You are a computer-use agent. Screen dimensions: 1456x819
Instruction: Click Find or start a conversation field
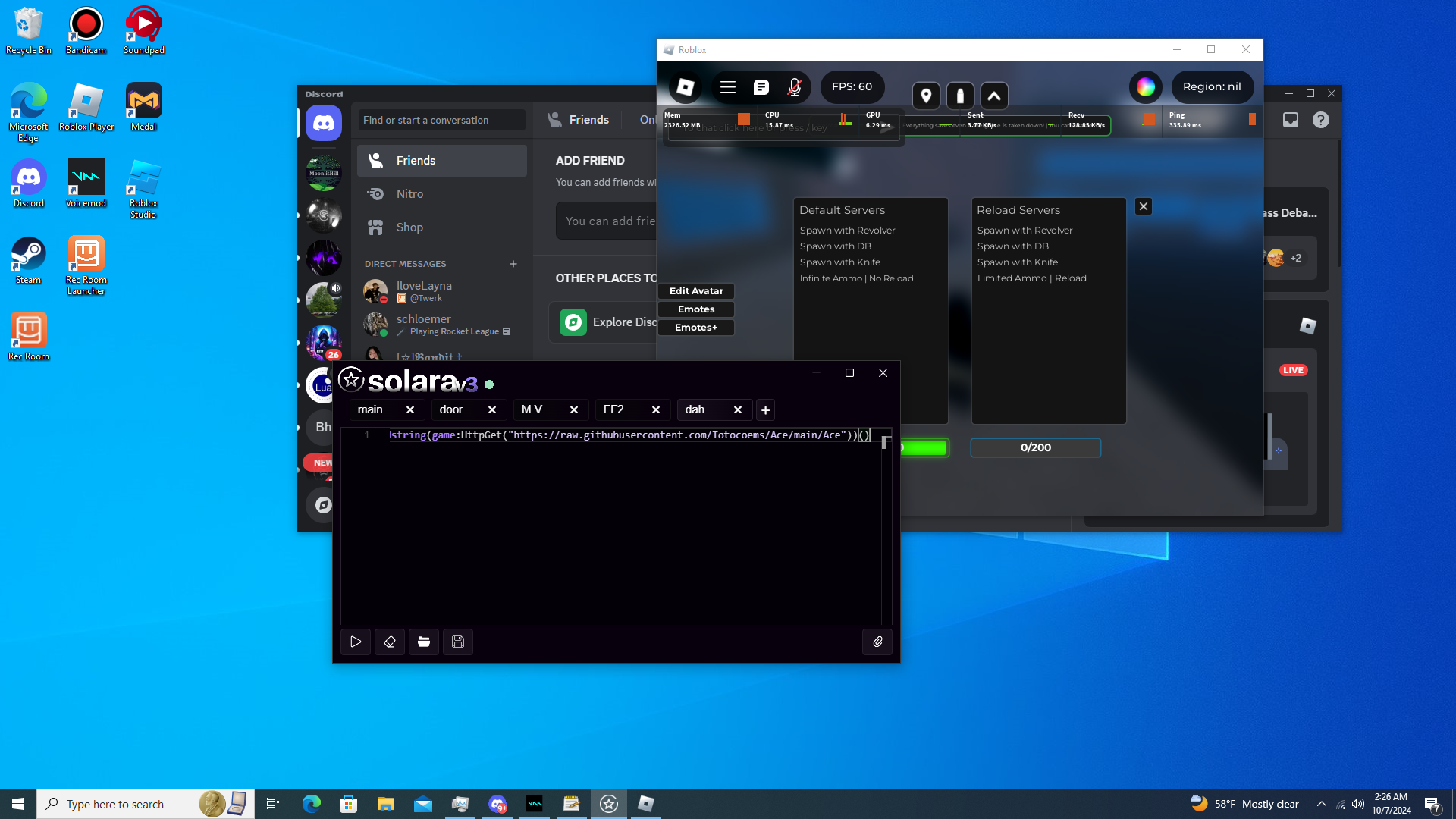click(441, 120)
